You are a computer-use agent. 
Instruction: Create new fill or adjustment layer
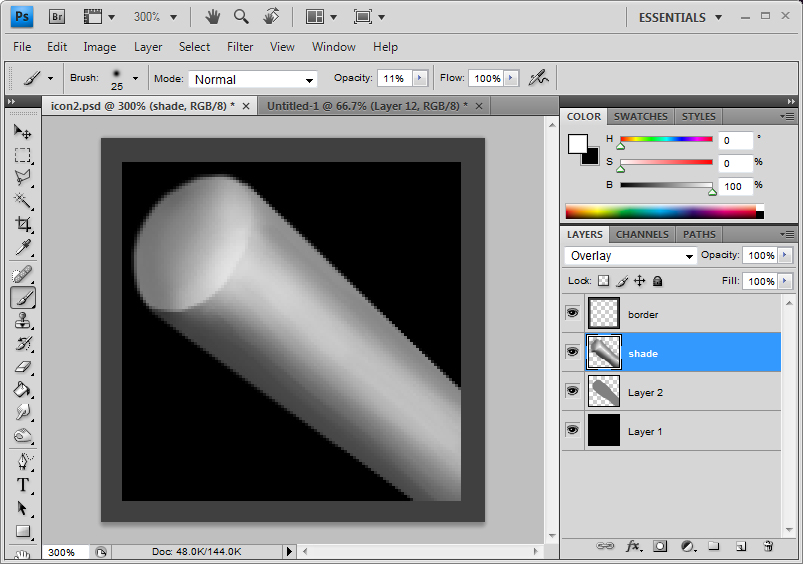688,547
